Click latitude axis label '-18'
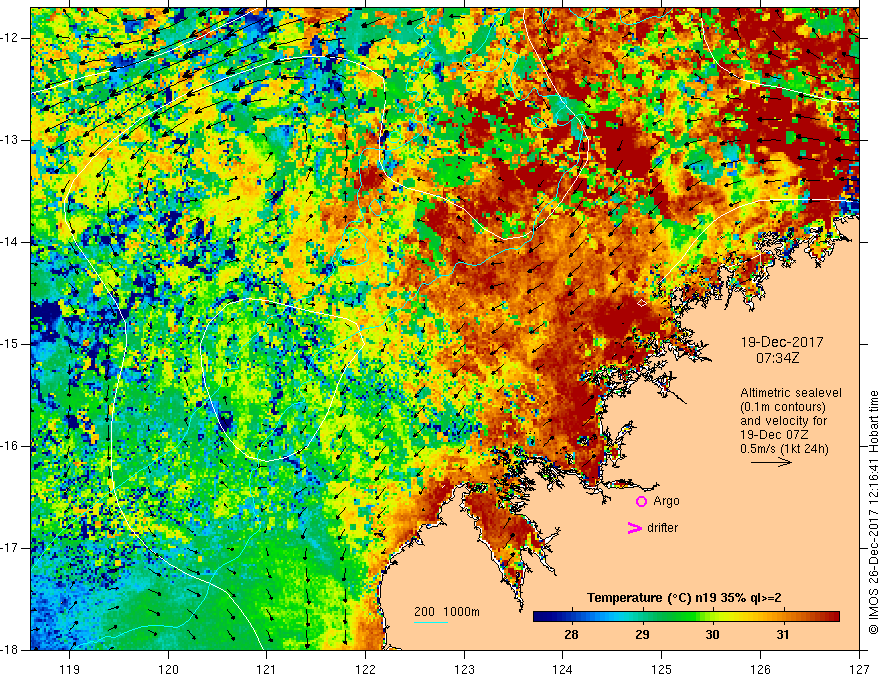This screenshot has width=880, height=680. click(10, 650)
